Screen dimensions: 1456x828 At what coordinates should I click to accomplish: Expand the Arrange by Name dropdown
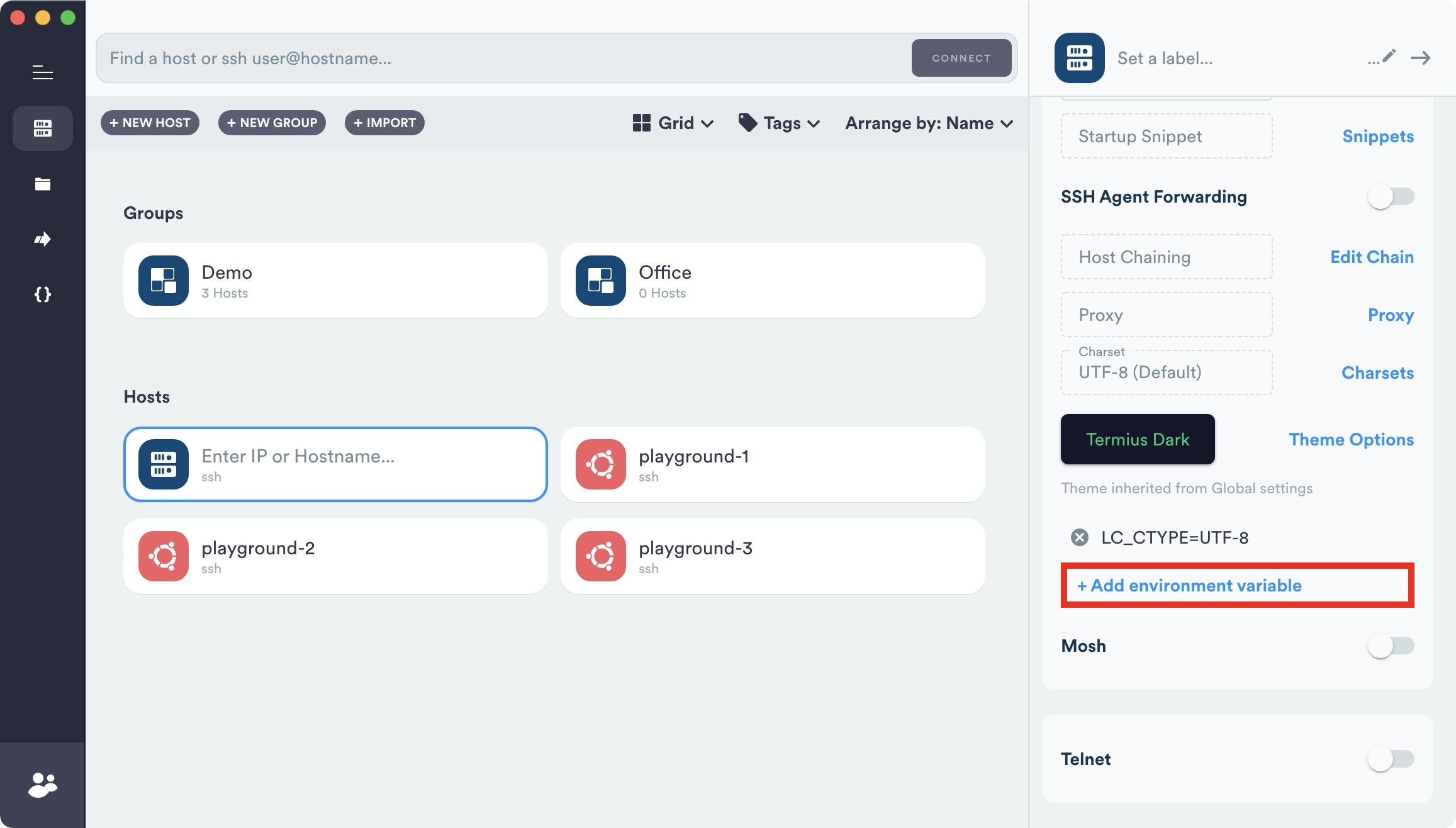929,122
